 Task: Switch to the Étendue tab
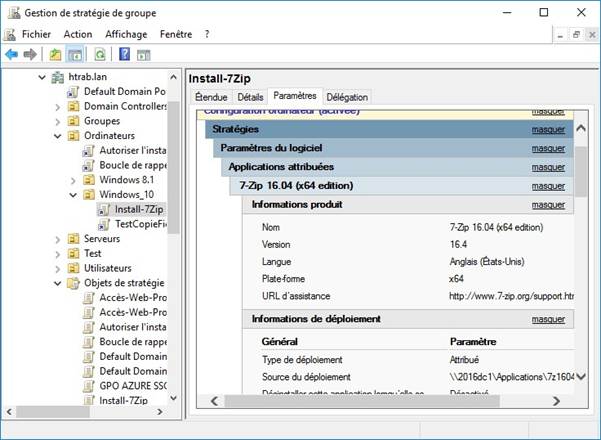click(x=211, y=97)
